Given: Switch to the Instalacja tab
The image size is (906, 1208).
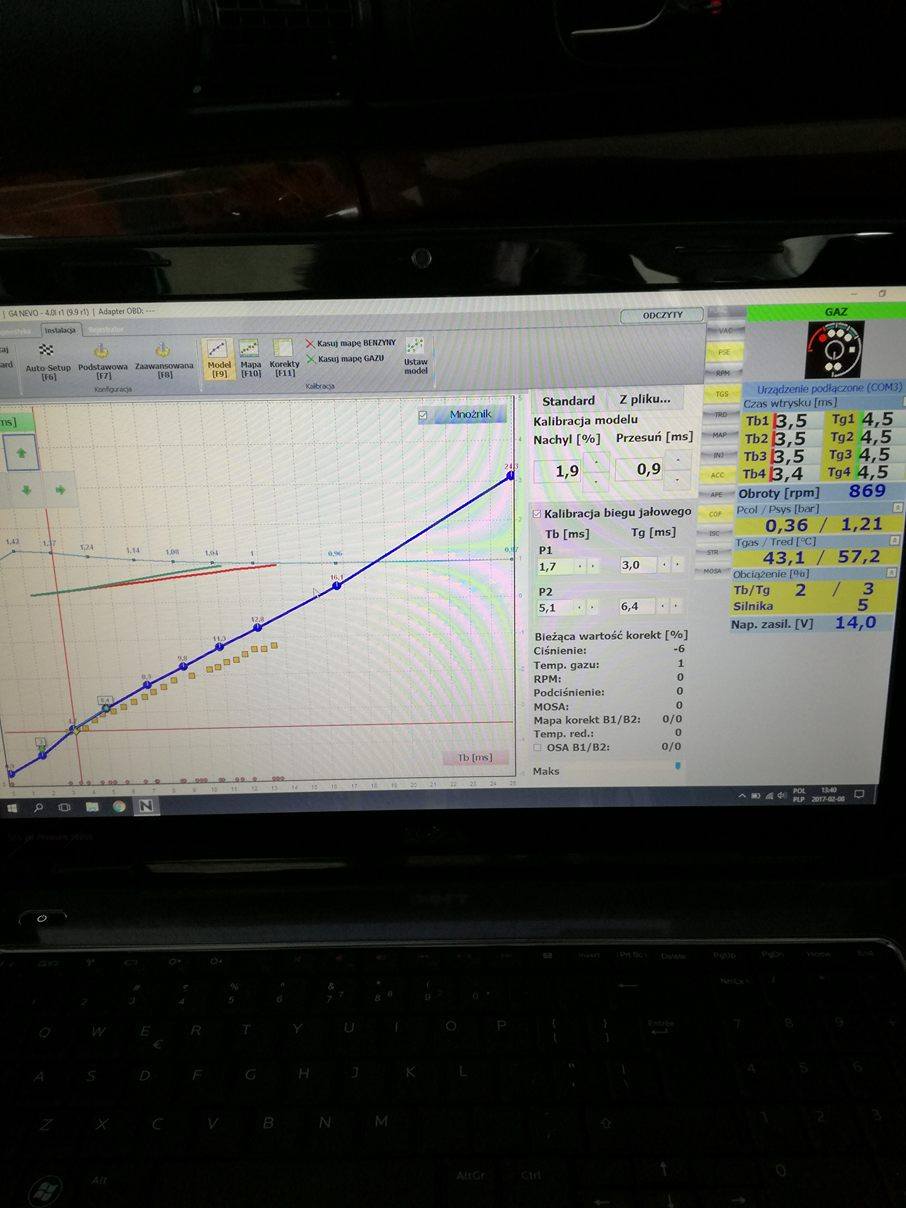Looking at the screenshot, I should (60, 329).
